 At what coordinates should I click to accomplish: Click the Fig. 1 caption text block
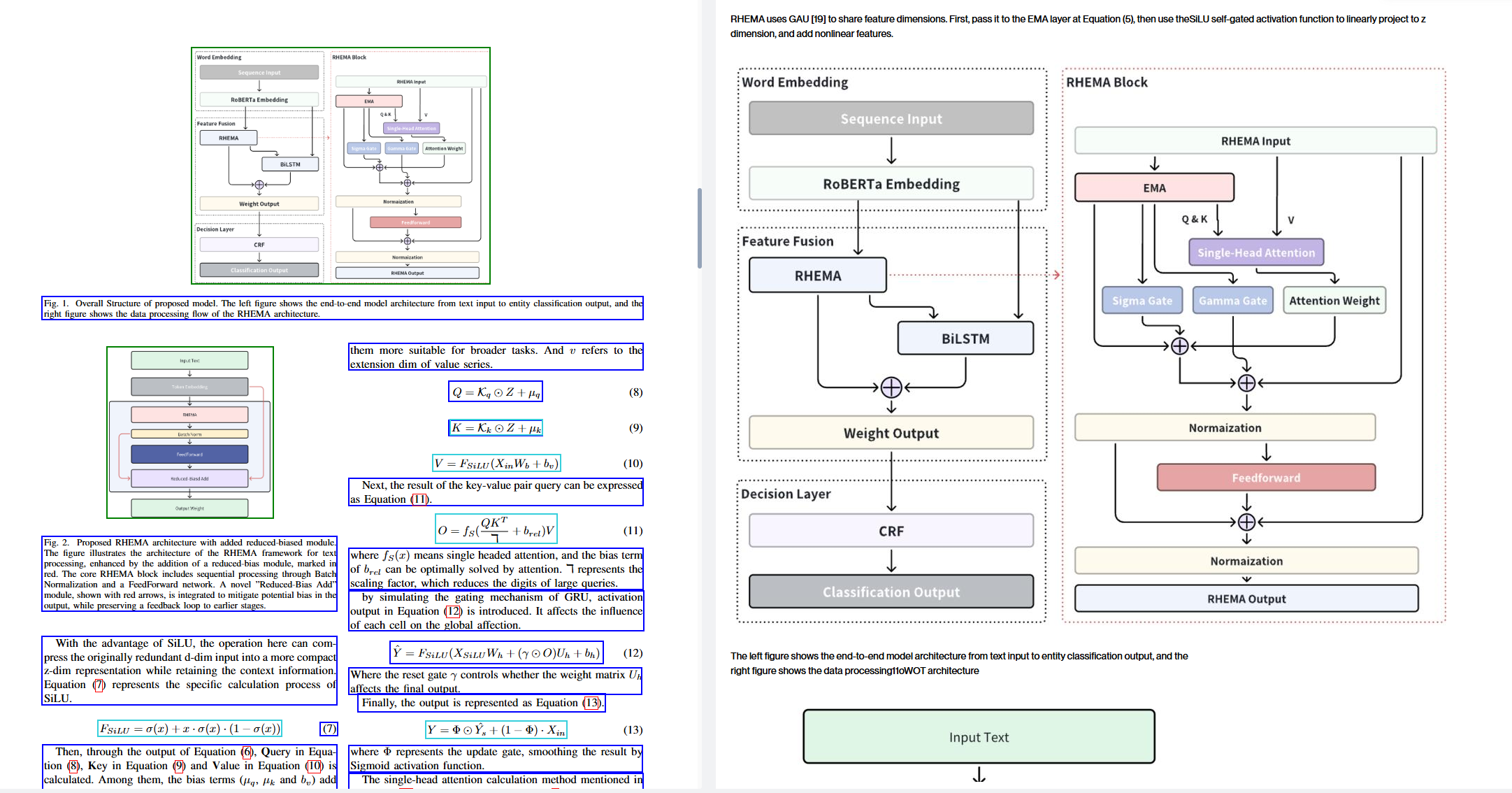(343, 308)
